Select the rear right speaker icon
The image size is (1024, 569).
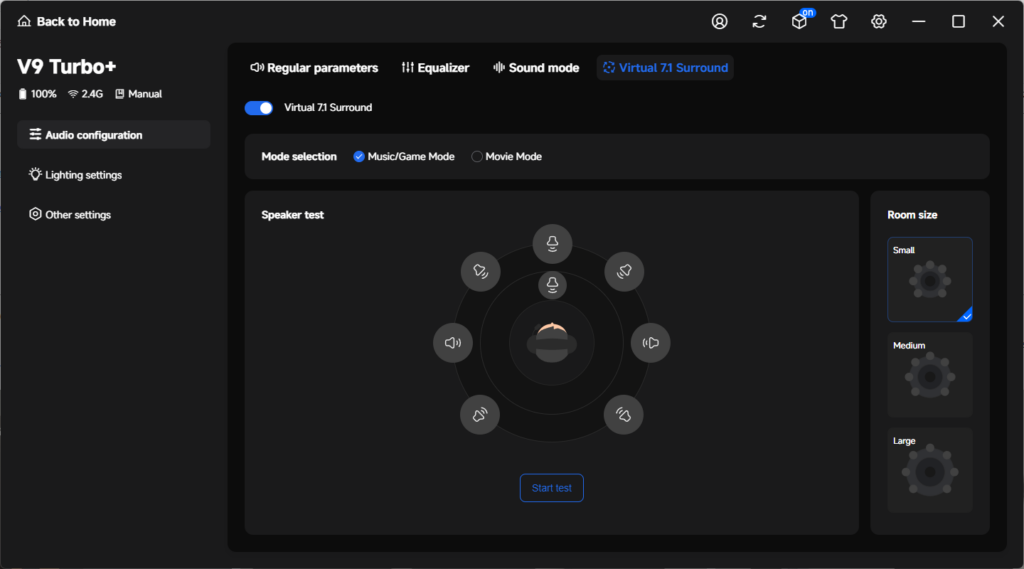(624, 414)
